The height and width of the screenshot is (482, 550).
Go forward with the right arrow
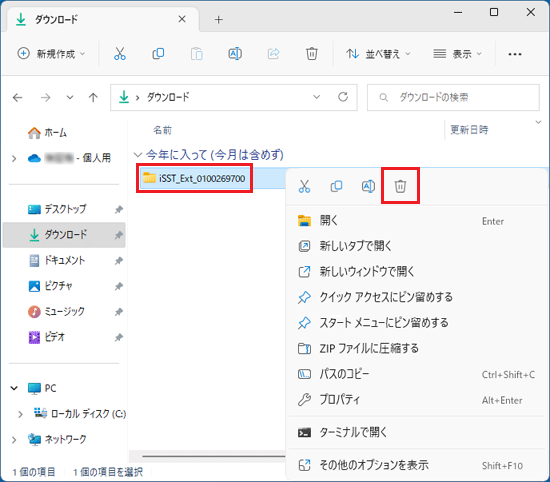pyautogui.click(x=46, y=98)
